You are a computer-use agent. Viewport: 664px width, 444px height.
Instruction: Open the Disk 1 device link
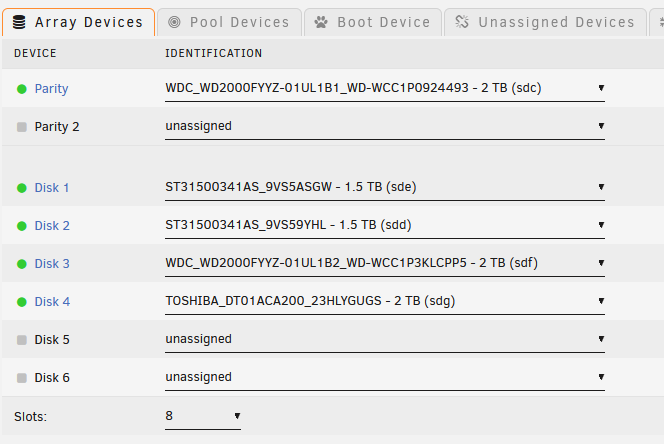52,188
